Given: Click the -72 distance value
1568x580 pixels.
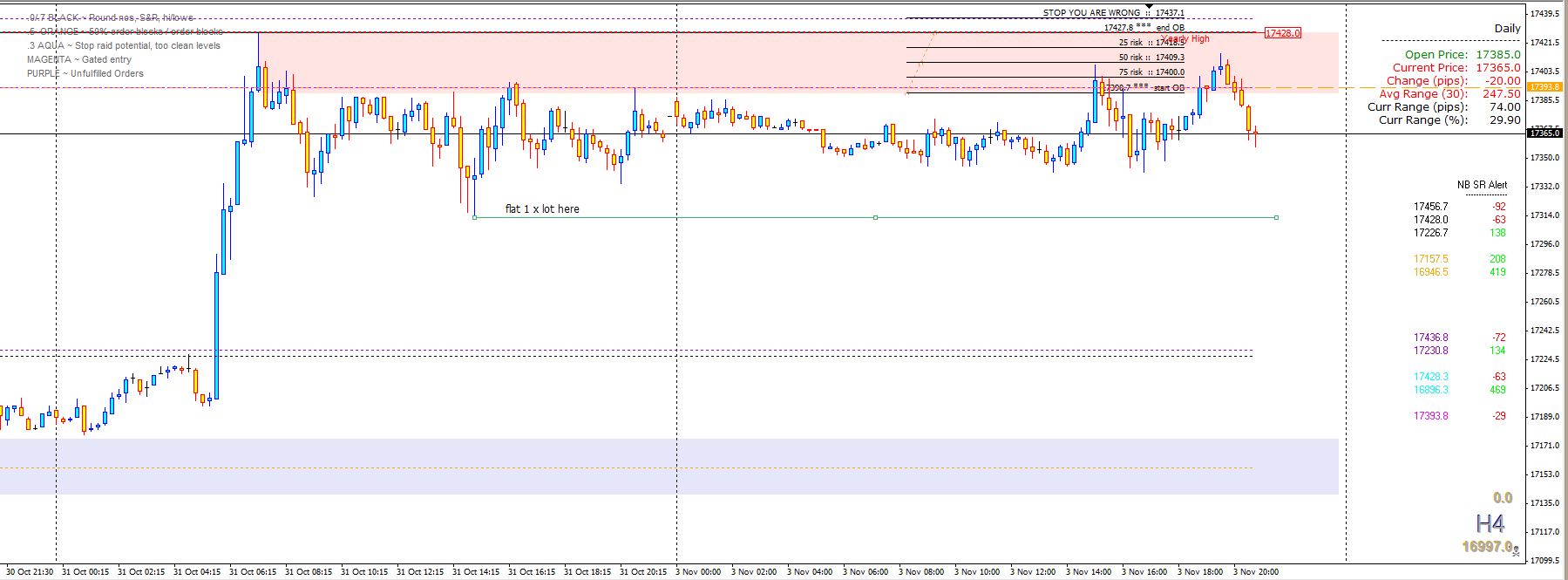Looking at the screenshot, I should (x=1499, y=338).
